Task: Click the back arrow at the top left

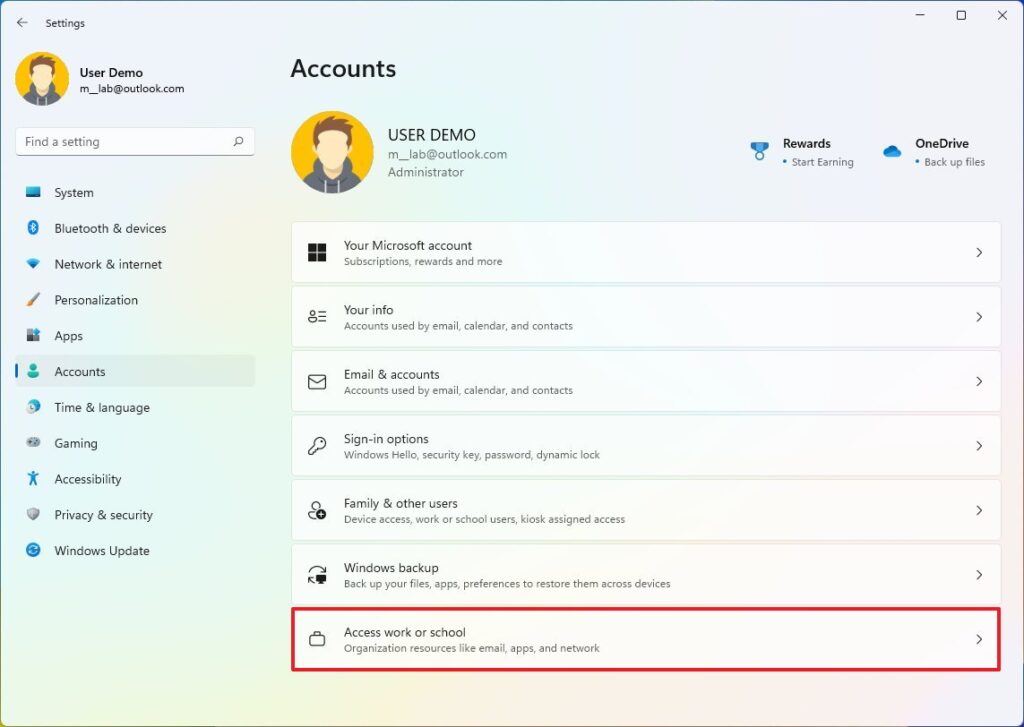Action: click(22, 22)
